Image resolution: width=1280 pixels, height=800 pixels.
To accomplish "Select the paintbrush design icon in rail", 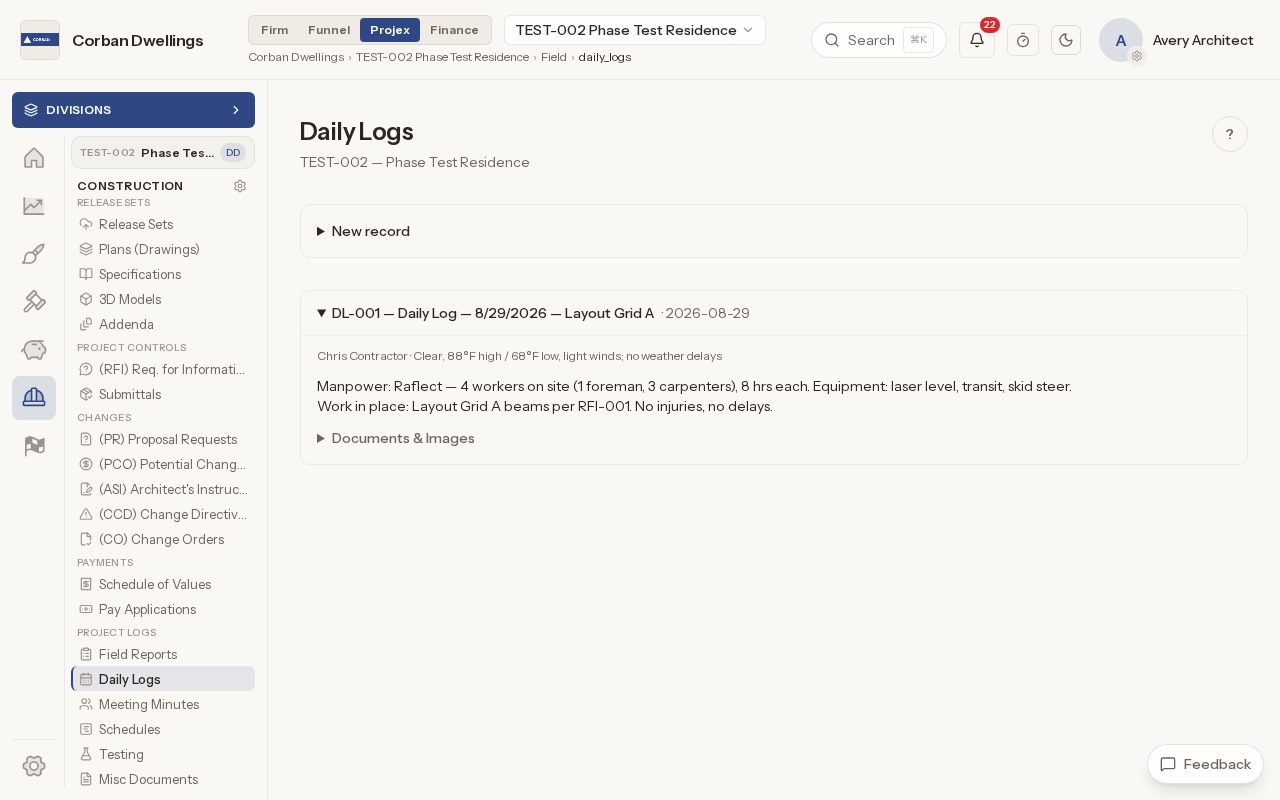I will coord(34,254).
